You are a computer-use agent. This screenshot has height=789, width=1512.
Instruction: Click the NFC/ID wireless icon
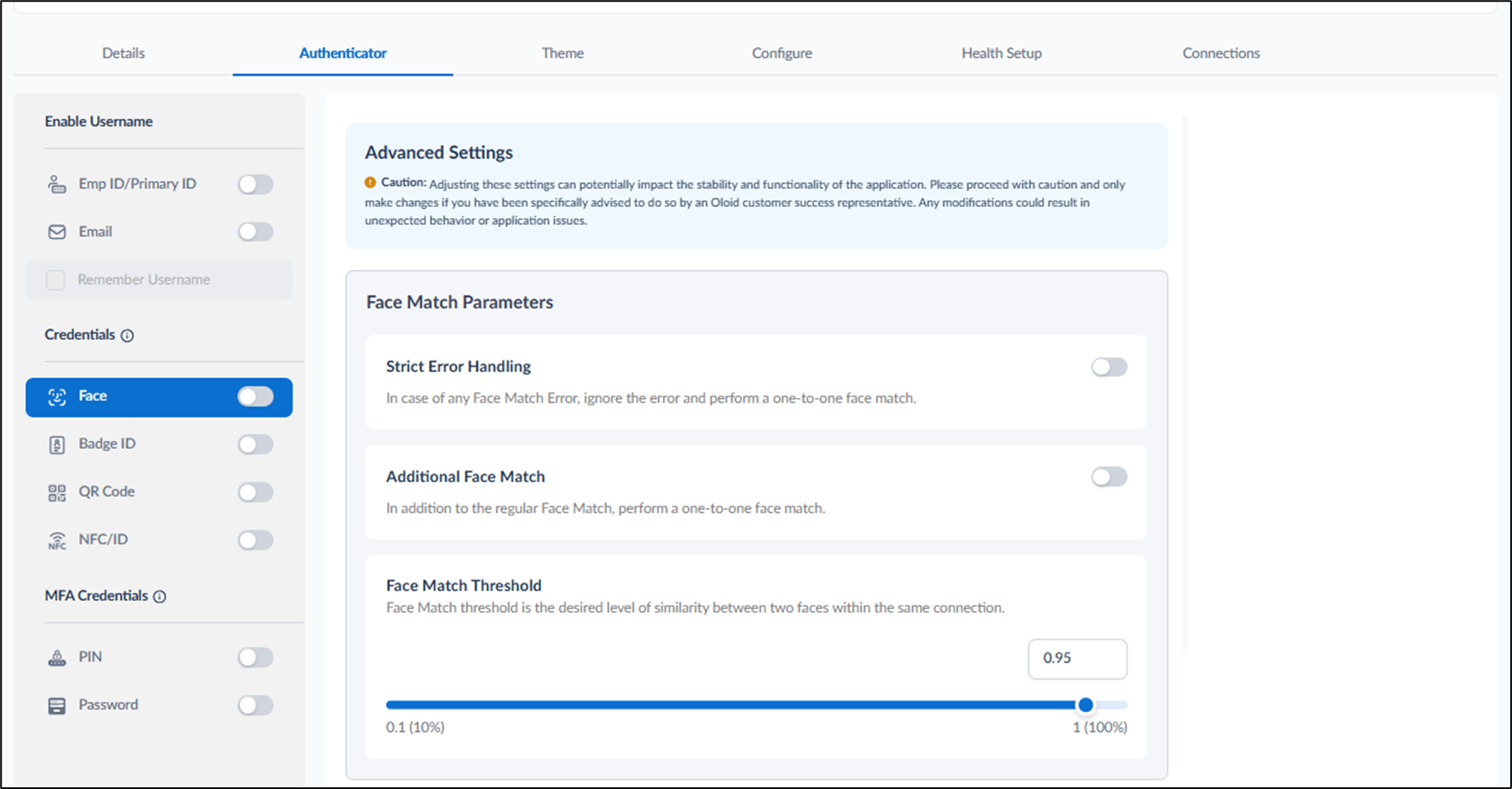(x=57, y=541)
